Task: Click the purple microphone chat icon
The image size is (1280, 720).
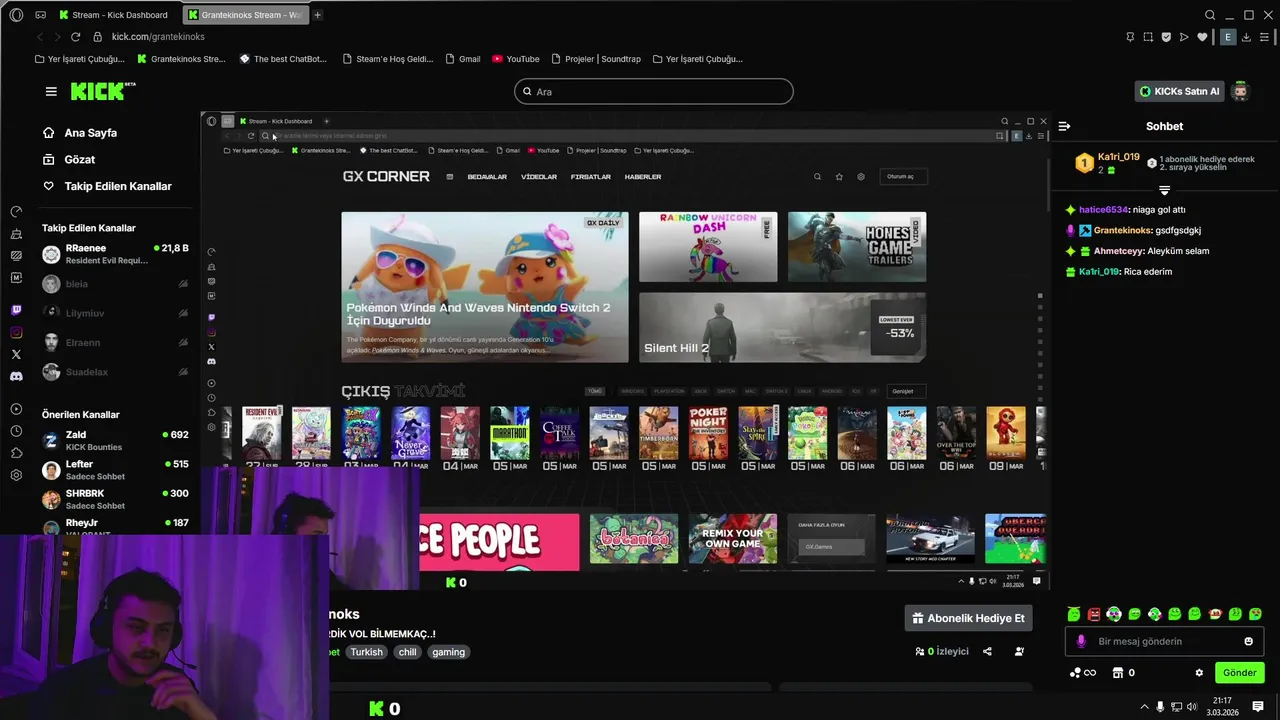Action: point(1080,642)
